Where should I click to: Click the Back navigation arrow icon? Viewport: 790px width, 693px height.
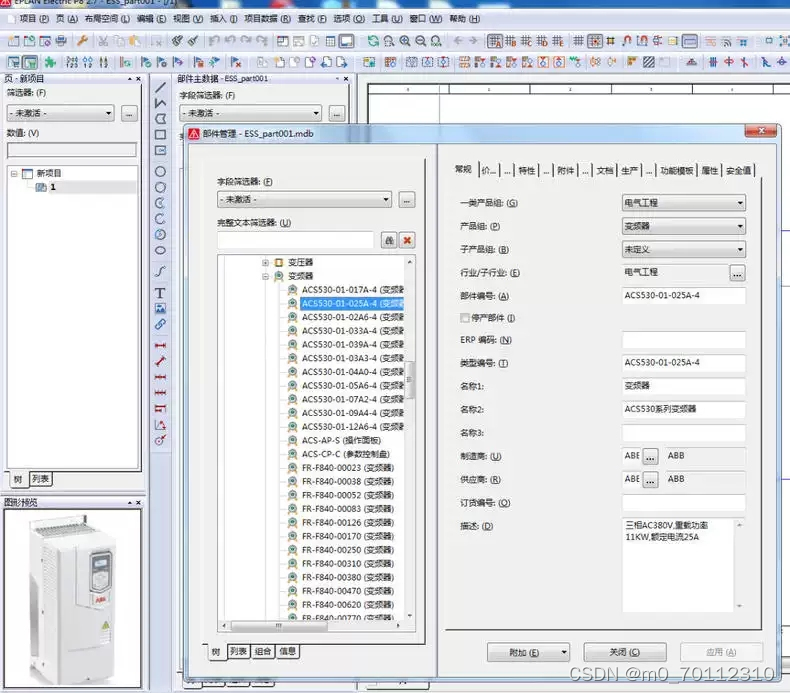coord(457,41)
